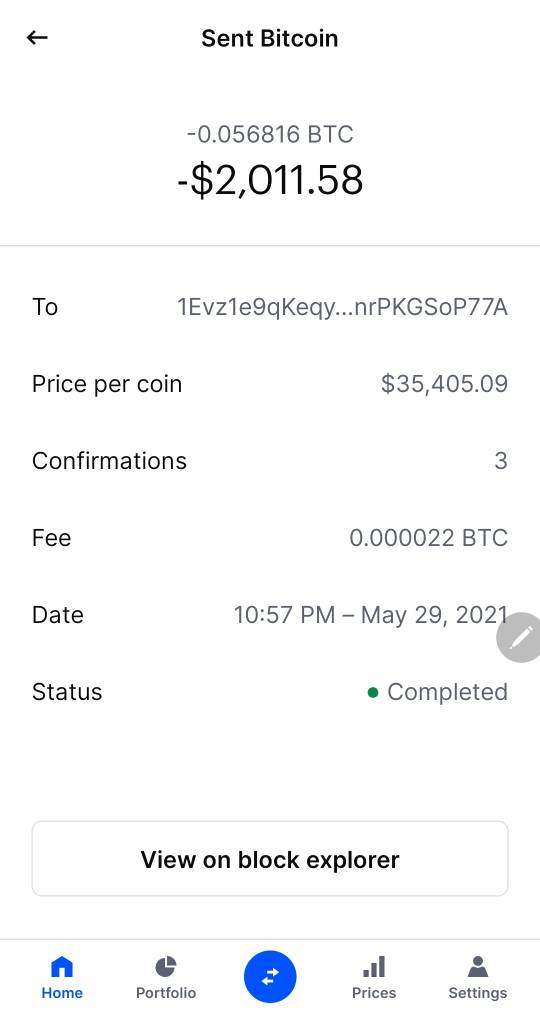Tap the price per coin $35,405.09
The width and height of the screenshot is (540, 1016).
444,384
